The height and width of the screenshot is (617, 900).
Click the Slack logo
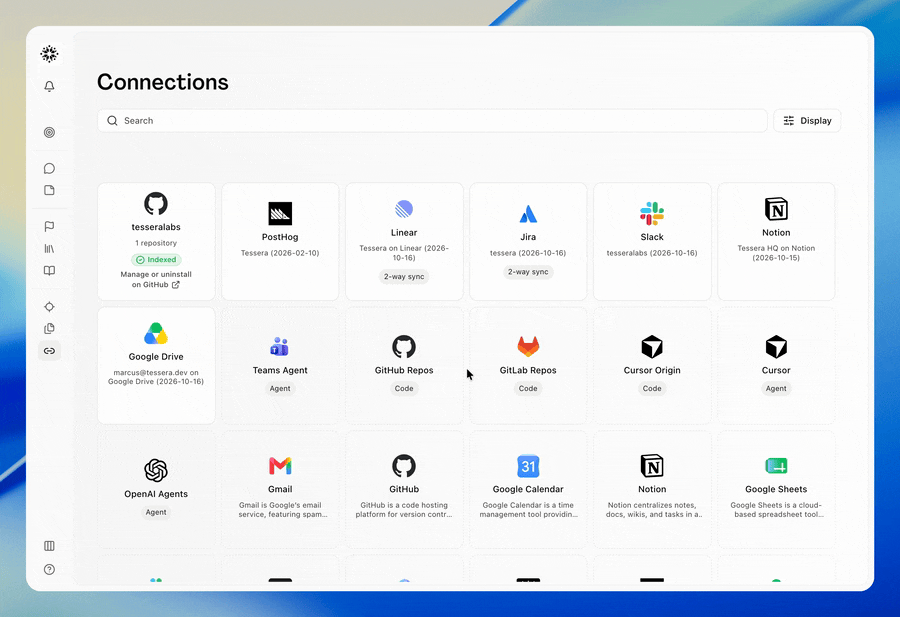coord(652,214)
